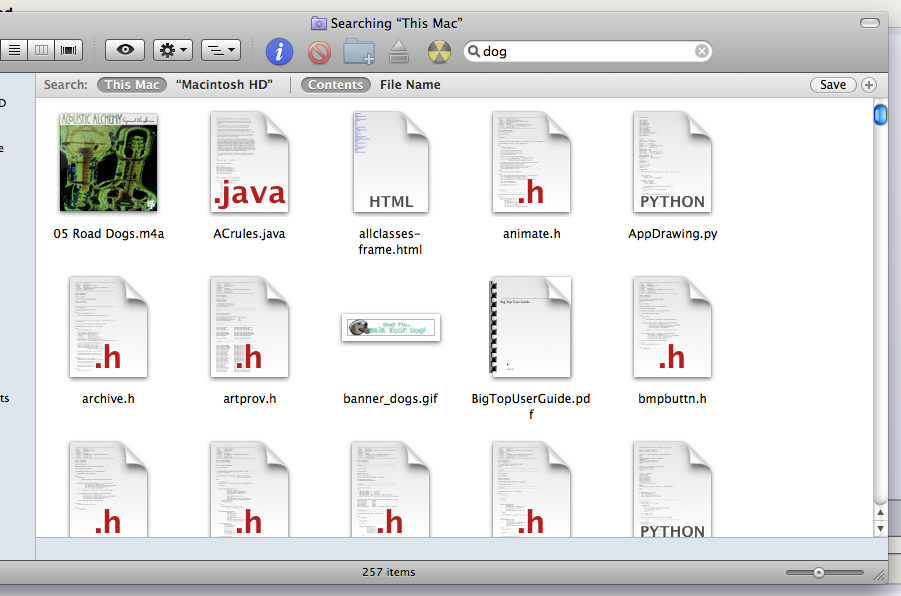The height and width of the screenshot is (596, 901).
Task: Search by File Name instead of contents
Action: [x=409, y=85]
